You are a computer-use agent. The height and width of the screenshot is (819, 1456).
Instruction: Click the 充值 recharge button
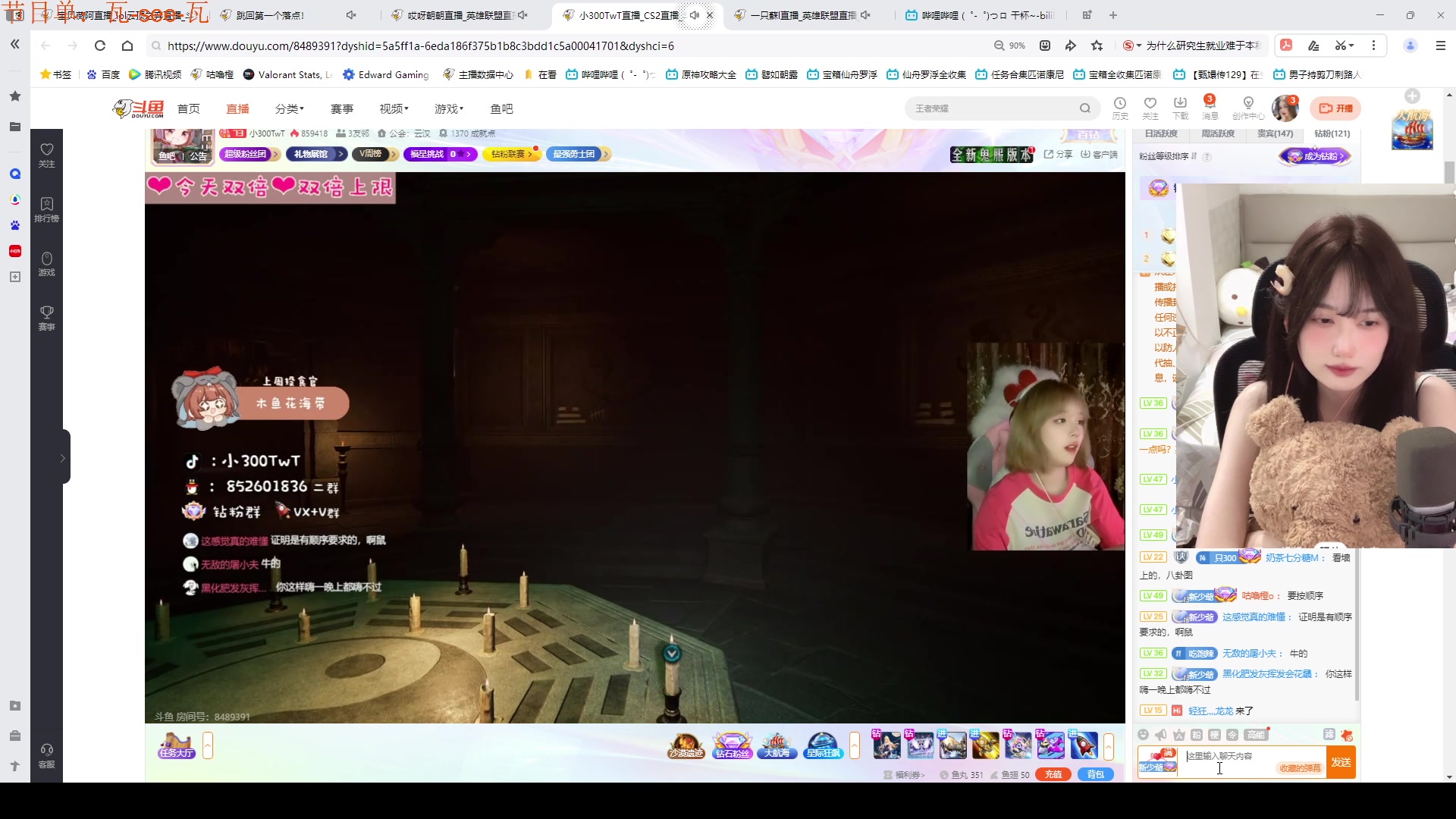click(1053, 774)
